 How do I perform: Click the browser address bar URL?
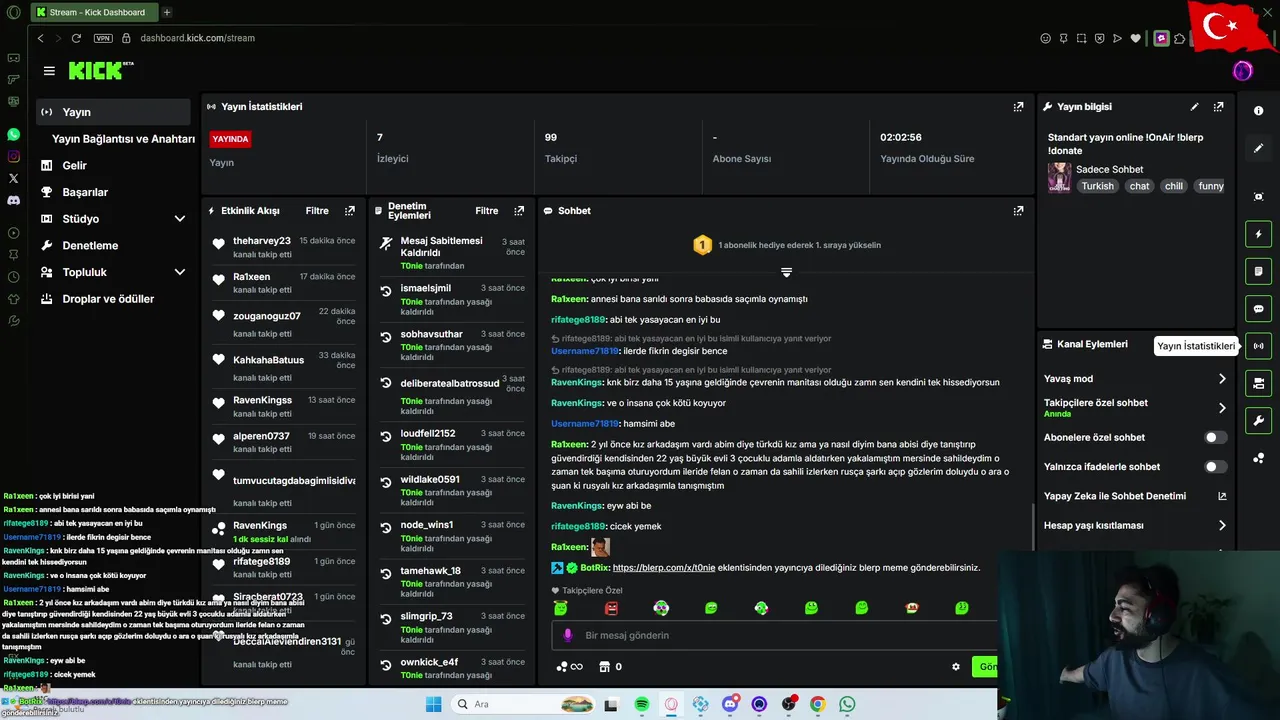click(x=197, y=38)
